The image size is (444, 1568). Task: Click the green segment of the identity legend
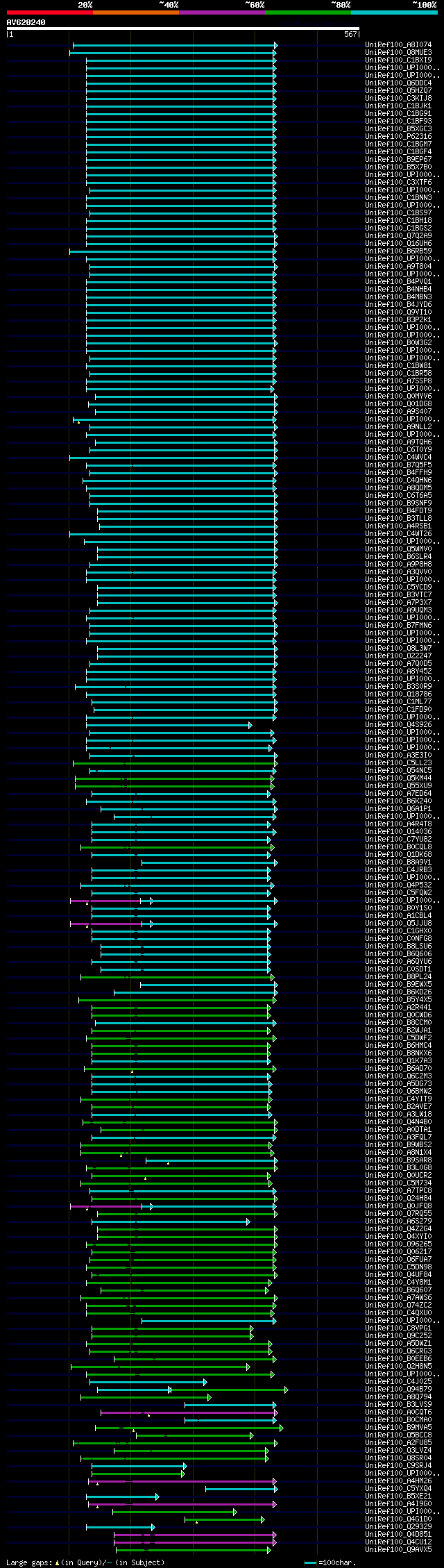pos(308,12)
